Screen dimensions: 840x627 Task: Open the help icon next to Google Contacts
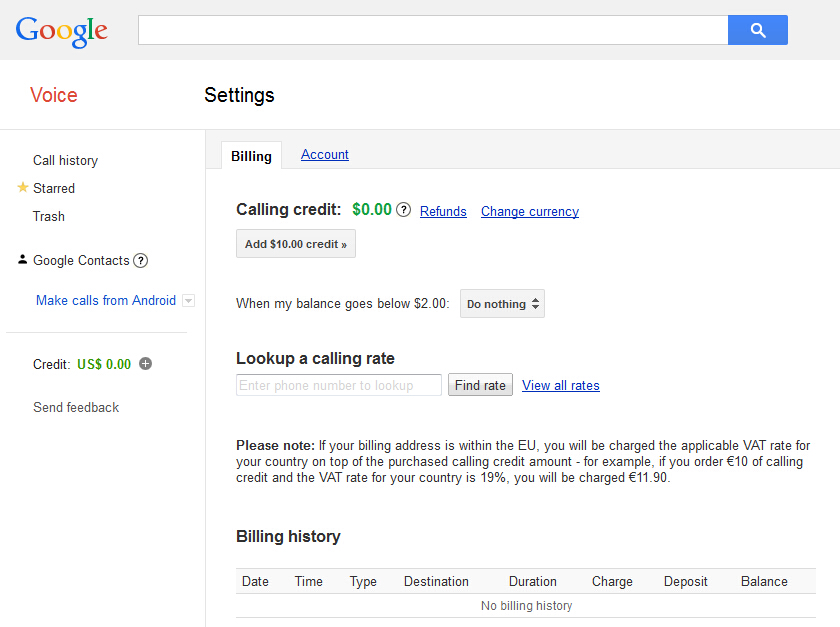[x=140, y=260]
